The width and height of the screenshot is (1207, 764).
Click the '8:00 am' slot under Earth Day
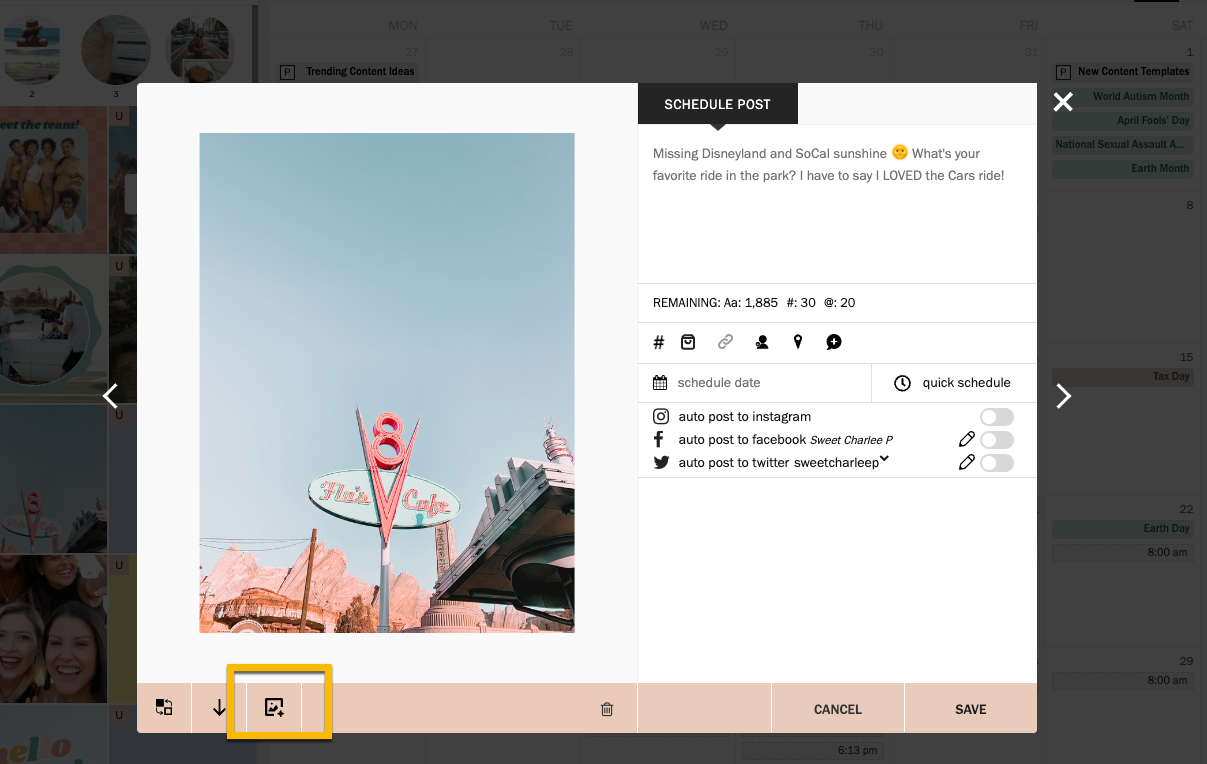click(x=1123, y=552)
